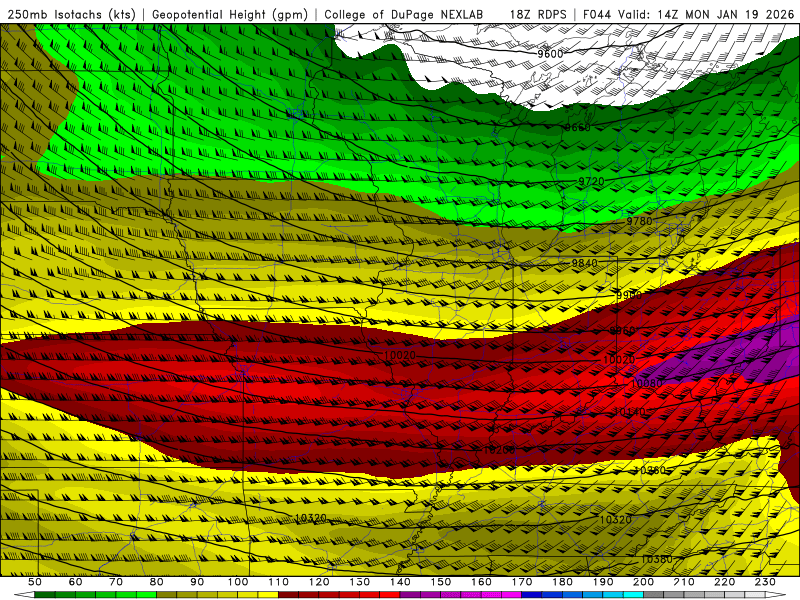This screenshot has width=800, height=600.
Task: Select the 9660 height contour label
Action: click(578, 128)
